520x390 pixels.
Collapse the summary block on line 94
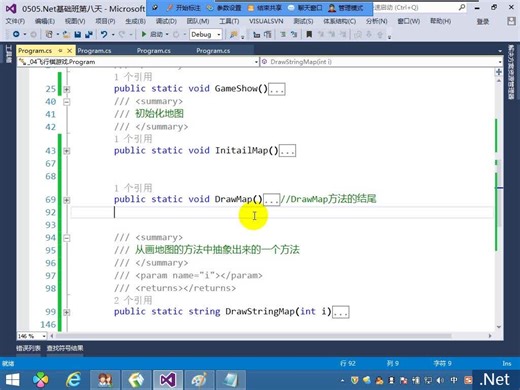[67, 238]
